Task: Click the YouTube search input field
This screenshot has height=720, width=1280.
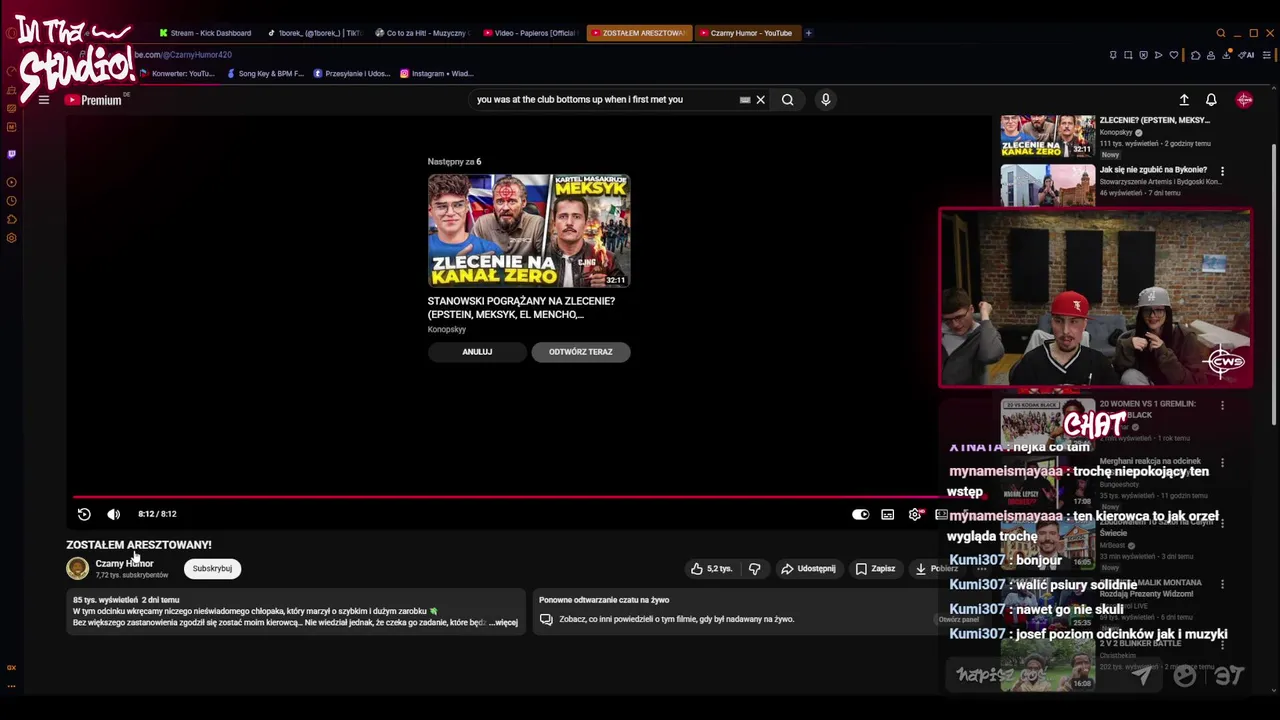Action: click(605, 100)
